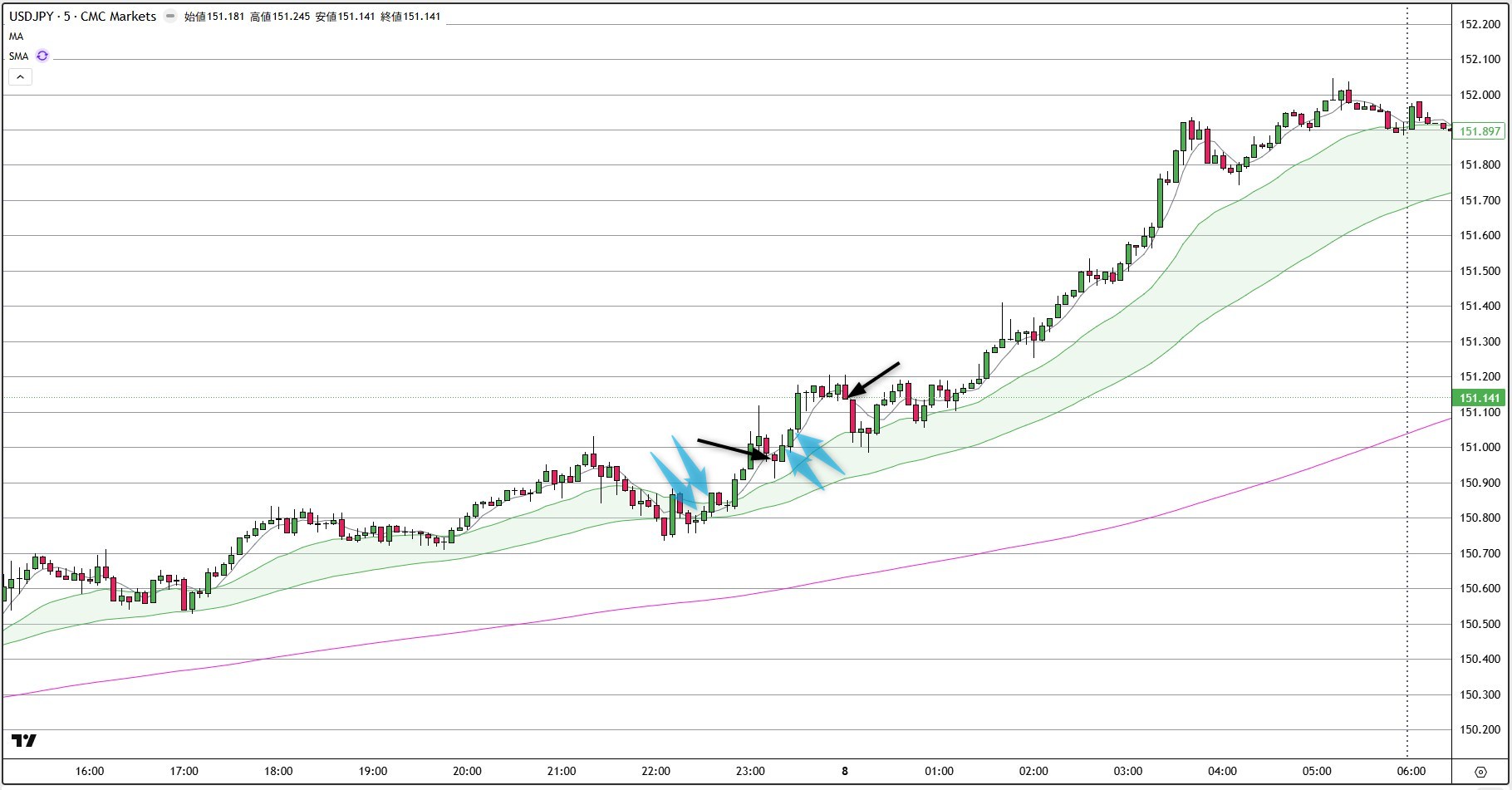Image resolution: width=1512 pixels, height=790 pixels.
Task: Select the upper black arrow drawing near 151.200
Action: (x=874, y=379)
